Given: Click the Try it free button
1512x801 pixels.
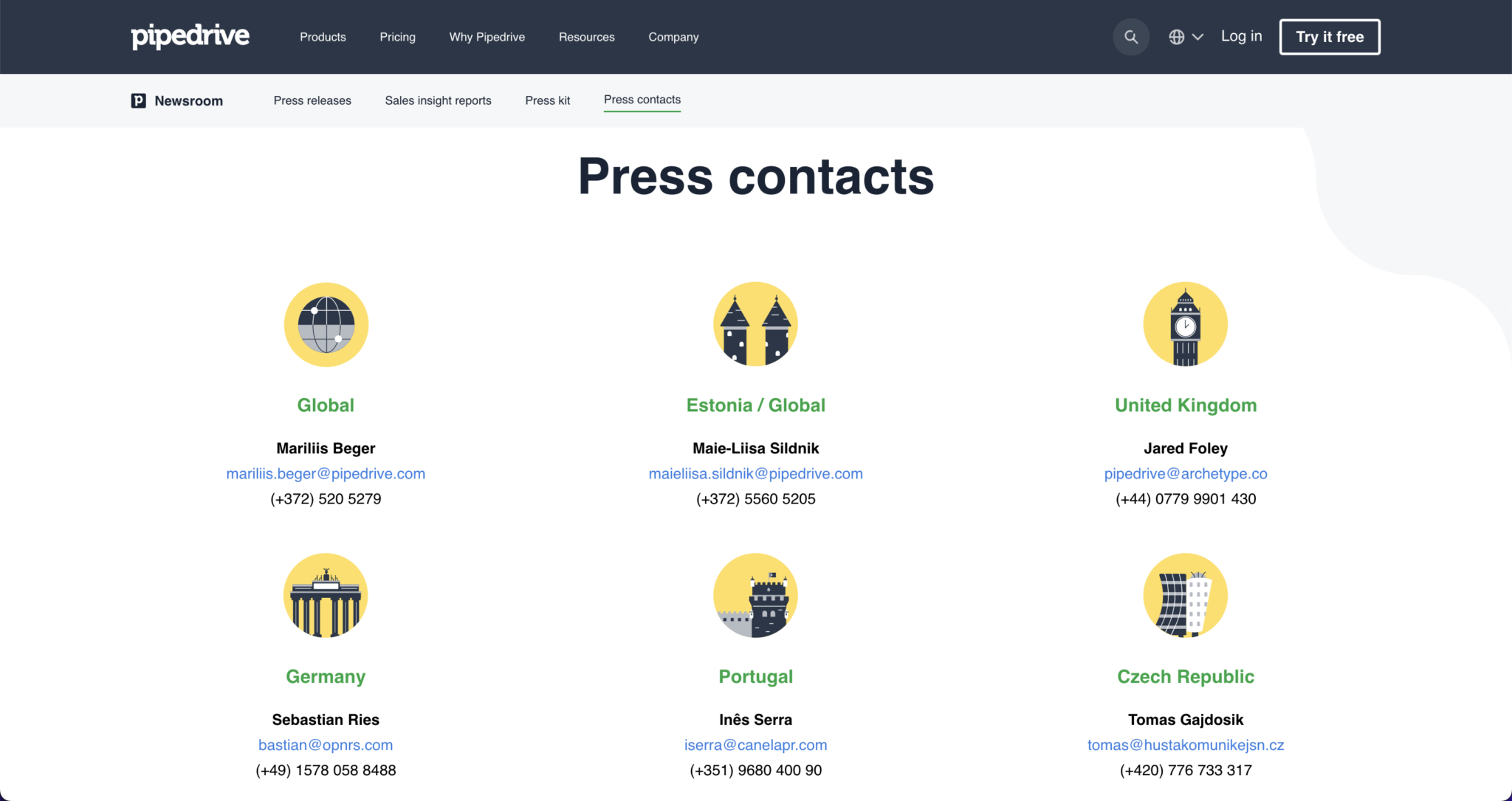Looking at the screenshot, I should pyautogui.click(x=1329, y=36).
